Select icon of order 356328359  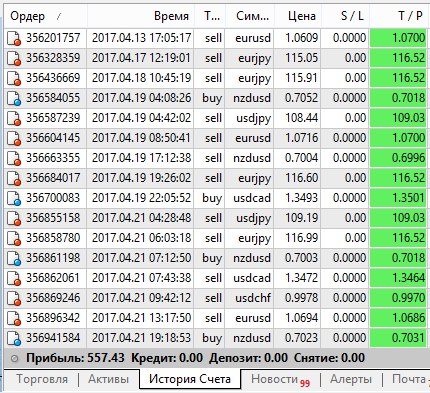point(14,58)
